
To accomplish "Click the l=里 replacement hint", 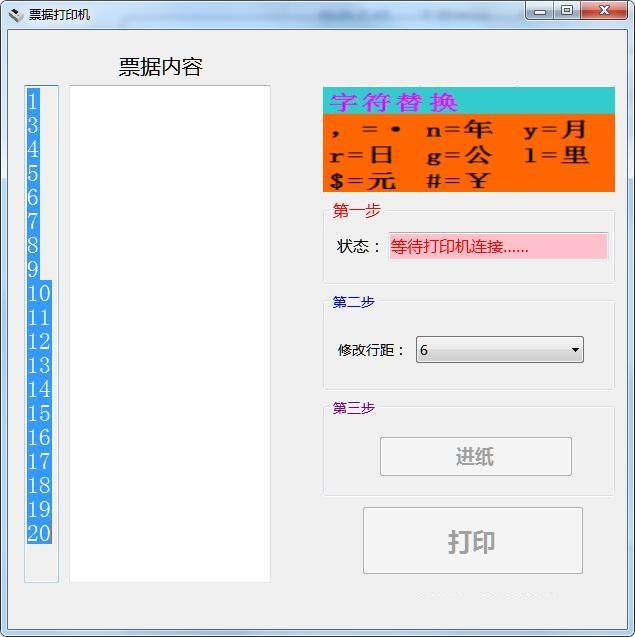I will tap(556, 155).
